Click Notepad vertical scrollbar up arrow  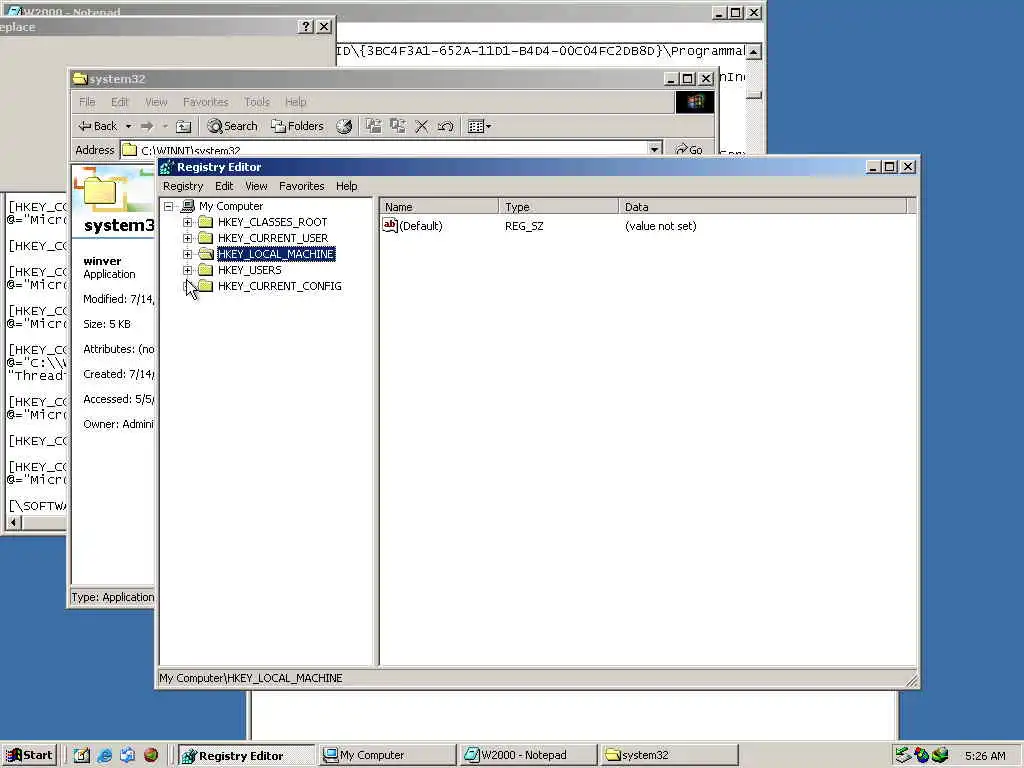coord(754,52)
